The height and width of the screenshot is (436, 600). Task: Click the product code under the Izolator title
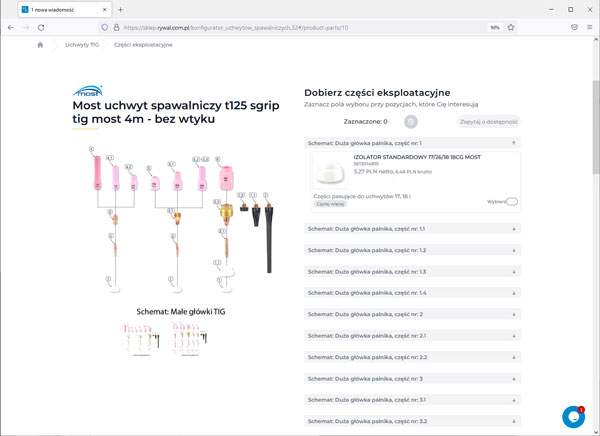pos(366,164)
